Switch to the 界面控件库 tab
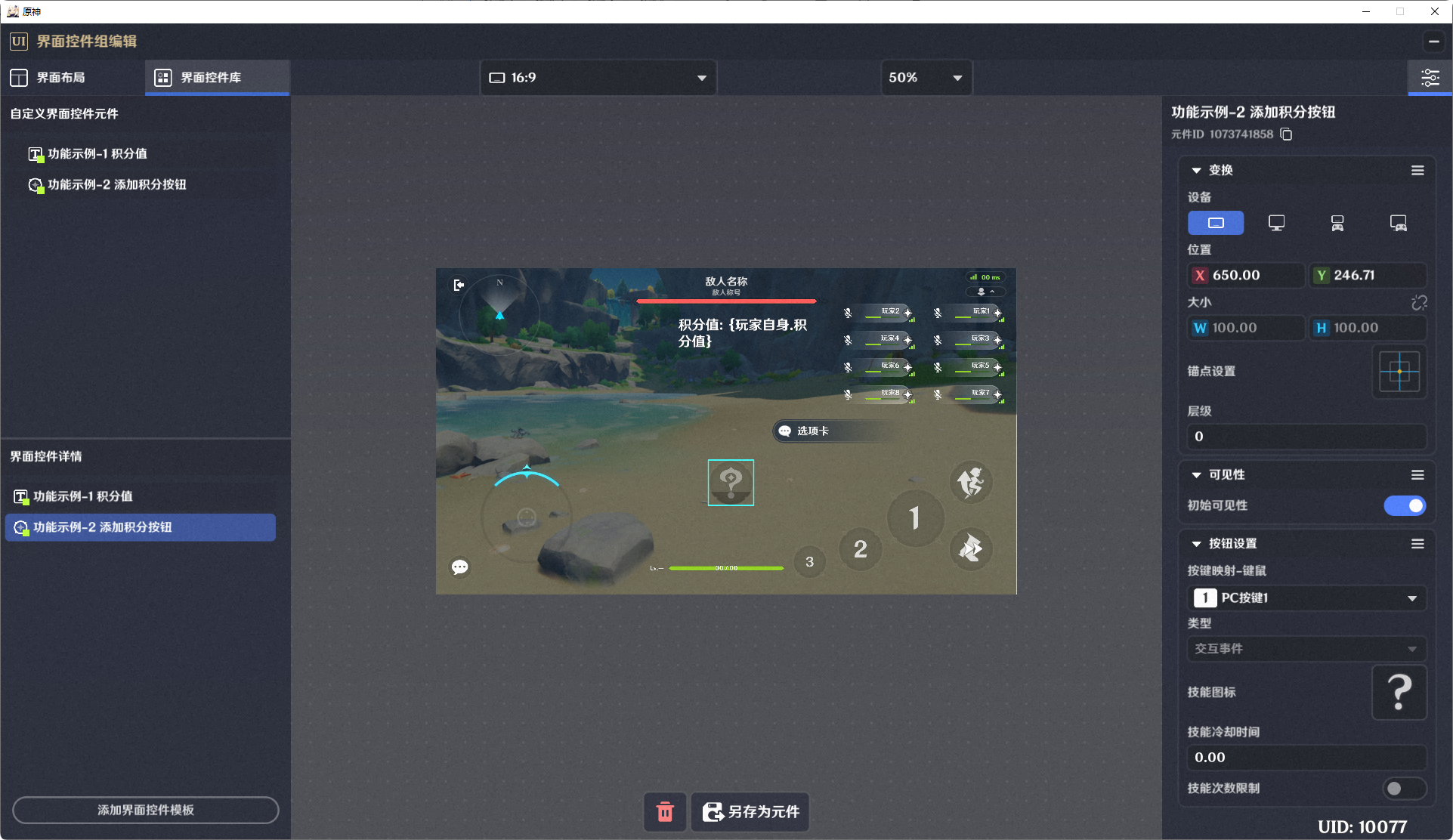This screenshot has width=1453, height=840. point(217,78)
